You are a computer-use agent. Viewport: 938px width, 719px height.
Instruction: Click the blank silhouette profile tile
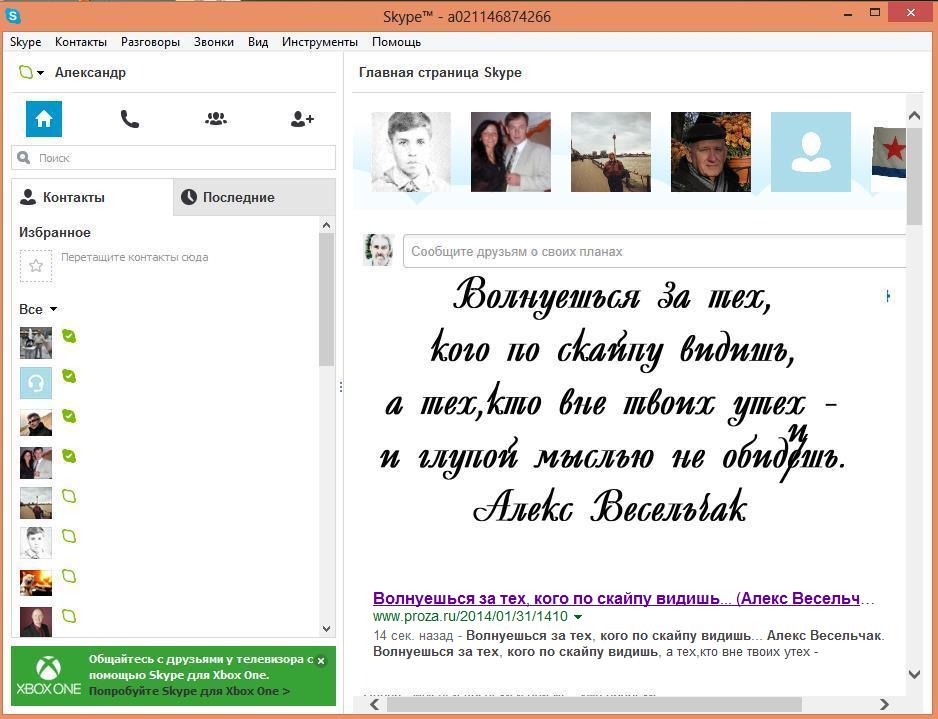click(810, 152)
